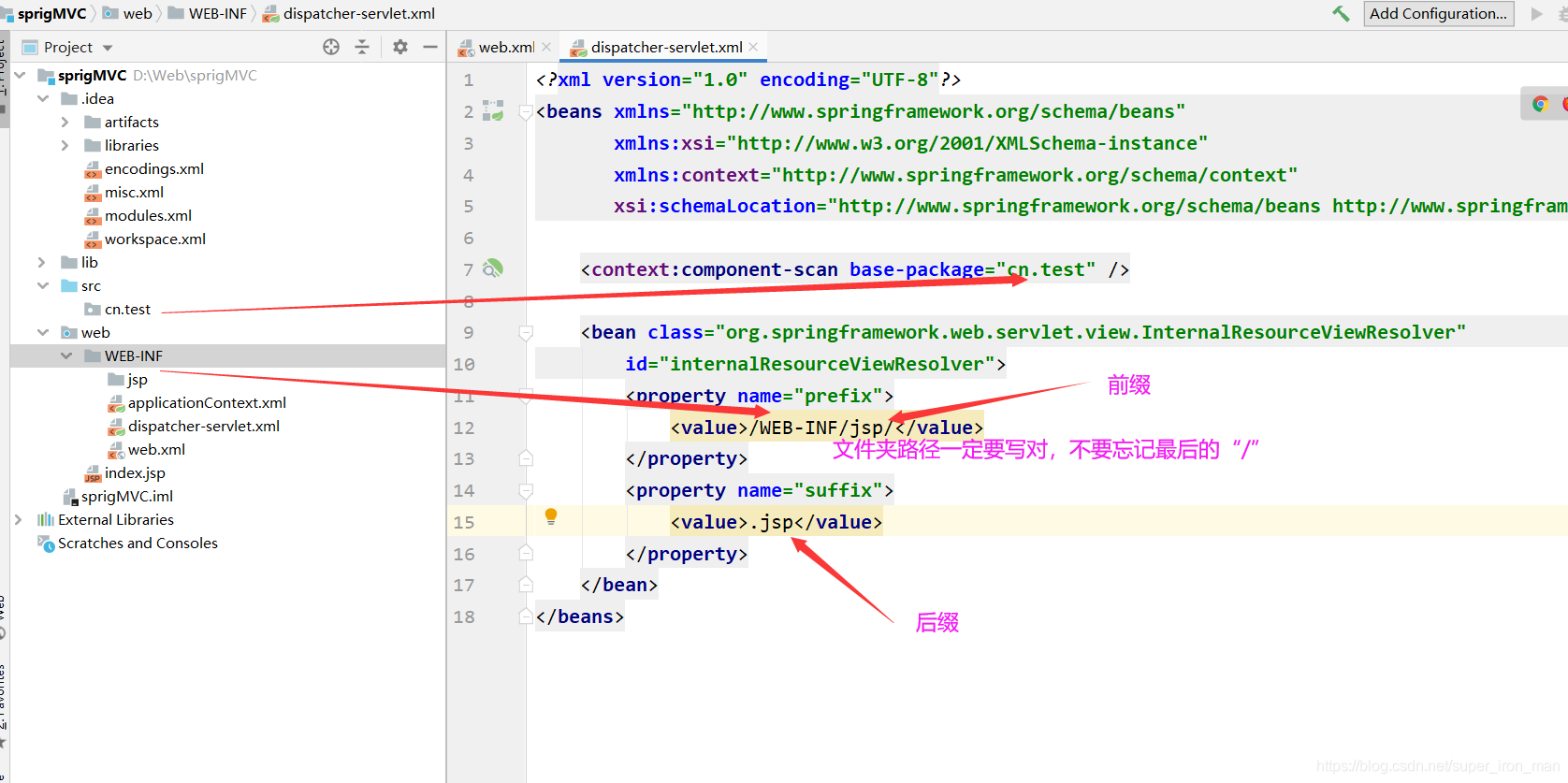Image resolution: width=1568 pixels, height=783 pixels.
Task: Click line number 9 in gutter
Action: point(469,332)
